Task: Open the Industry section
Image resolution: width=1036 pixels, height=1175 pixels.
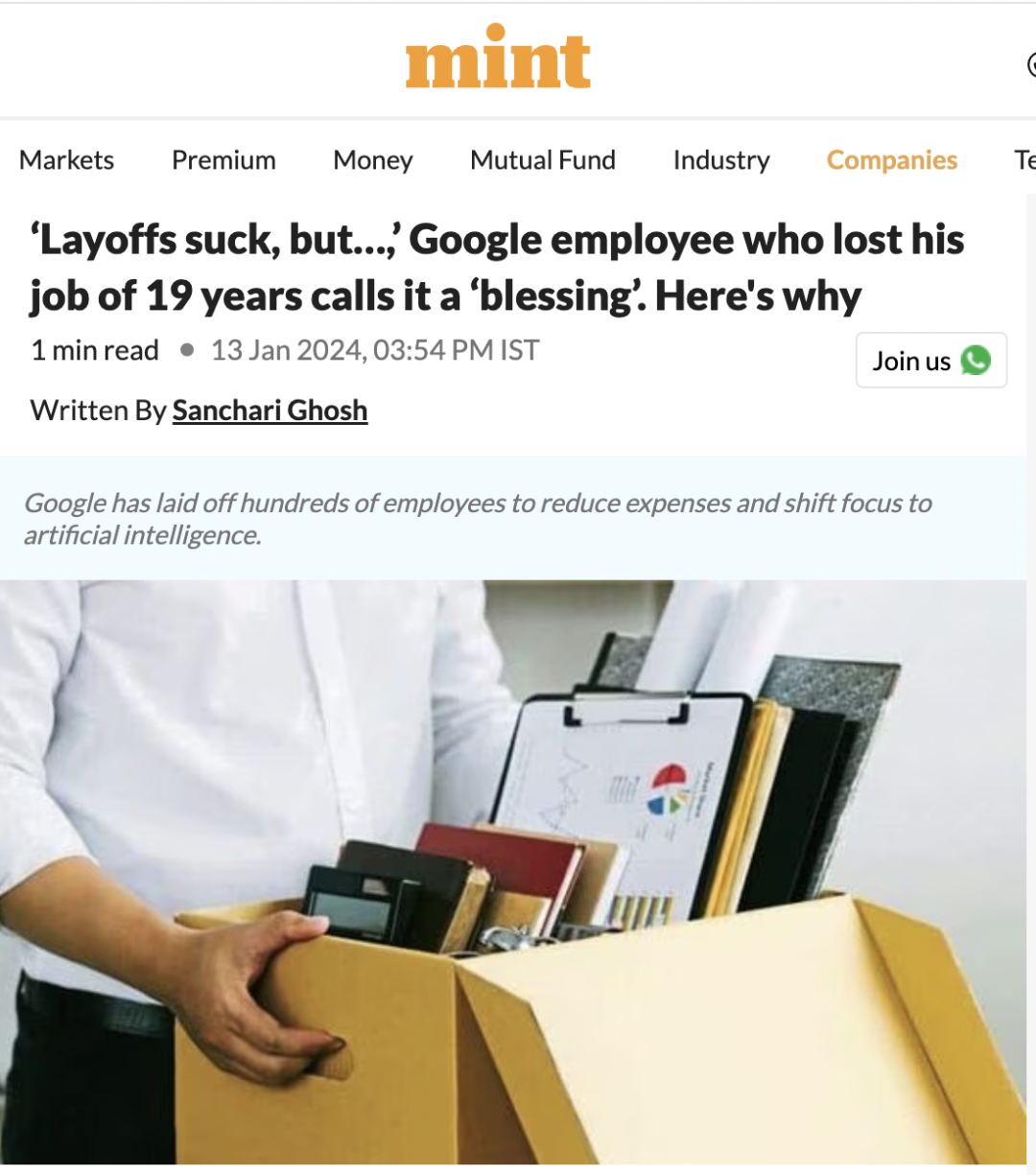Action: pyautogui.click(x=721, y=160)
